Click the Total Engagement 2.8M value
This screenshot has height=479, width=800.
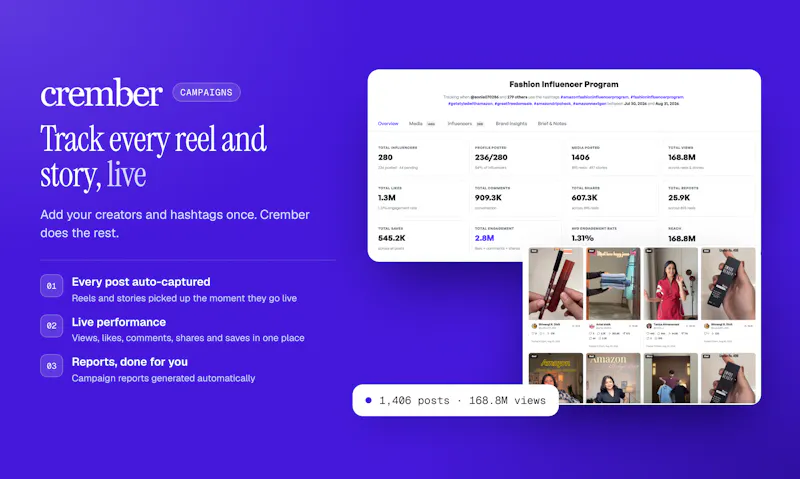point(484,238)
